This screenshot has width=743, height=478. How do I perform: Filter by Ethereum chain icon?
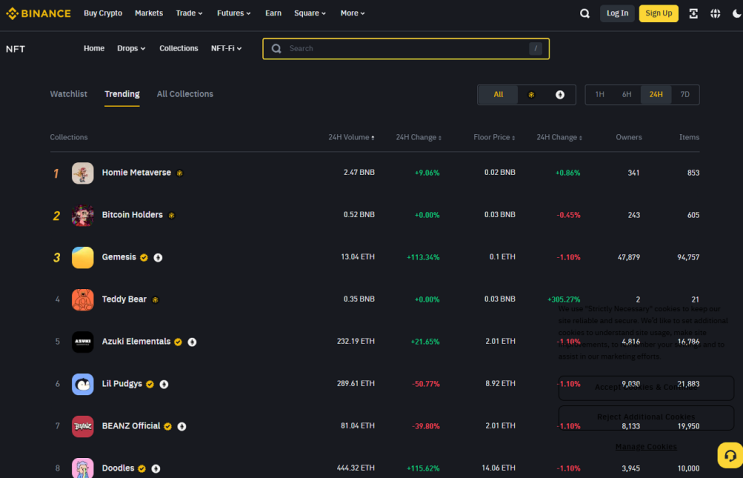[560, 95]
